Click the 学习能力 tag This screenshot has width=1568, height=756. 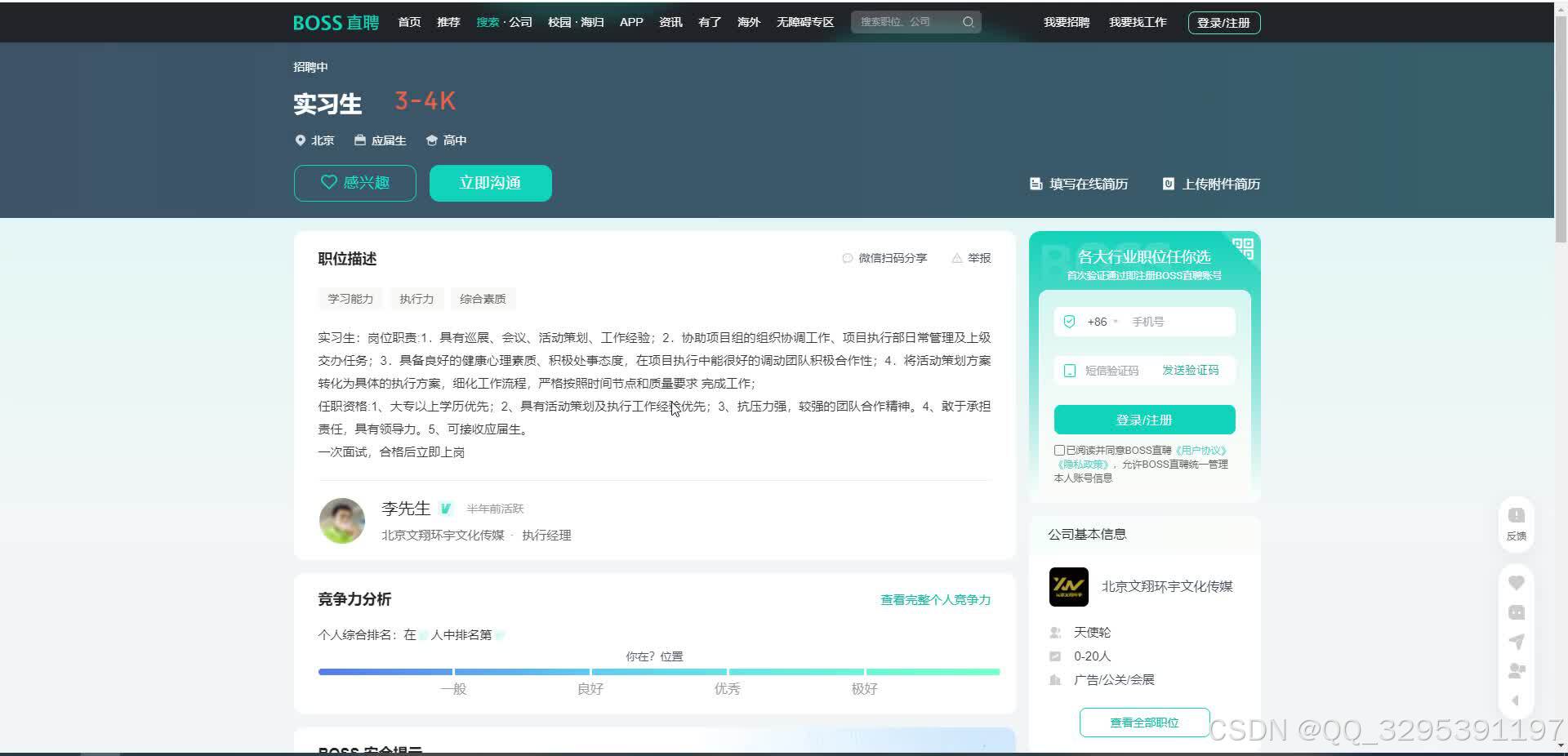point(350,299)
